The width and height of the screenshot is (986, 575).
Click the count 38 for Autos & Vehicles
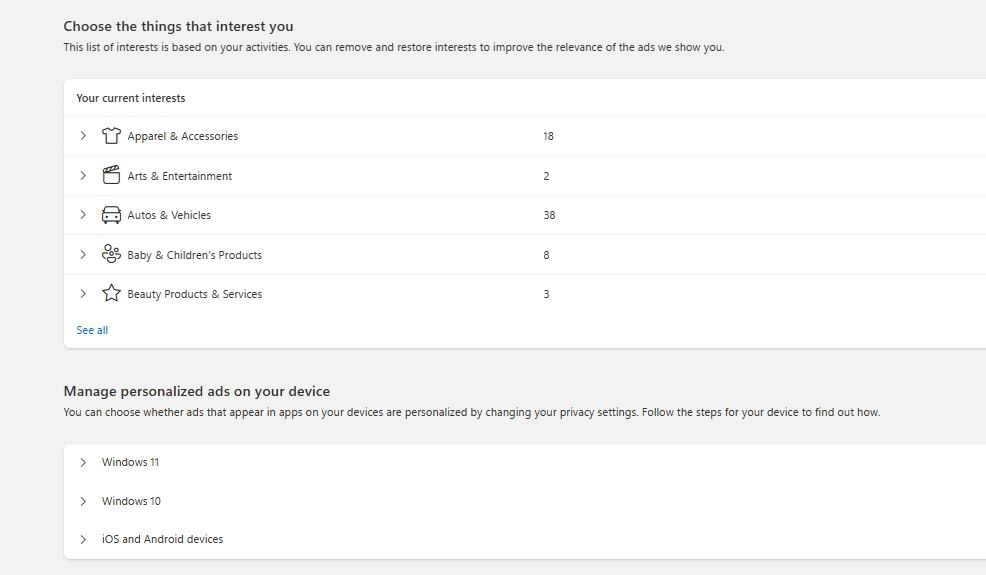tap(549, 215)
